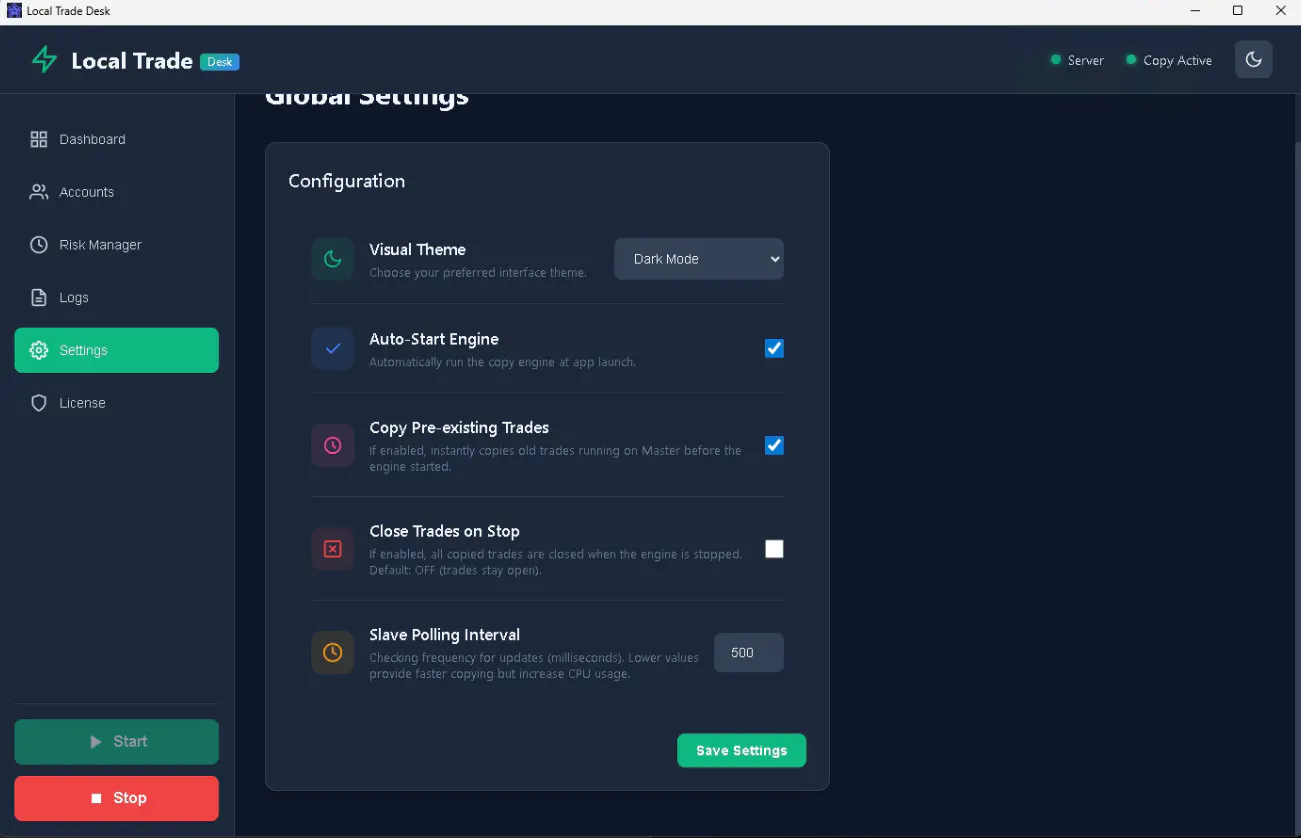Click the Close Trades on Stop X icon
The width and height of the screenshot is (1301, 838).
pyautogui.click(x=333, y=549)
